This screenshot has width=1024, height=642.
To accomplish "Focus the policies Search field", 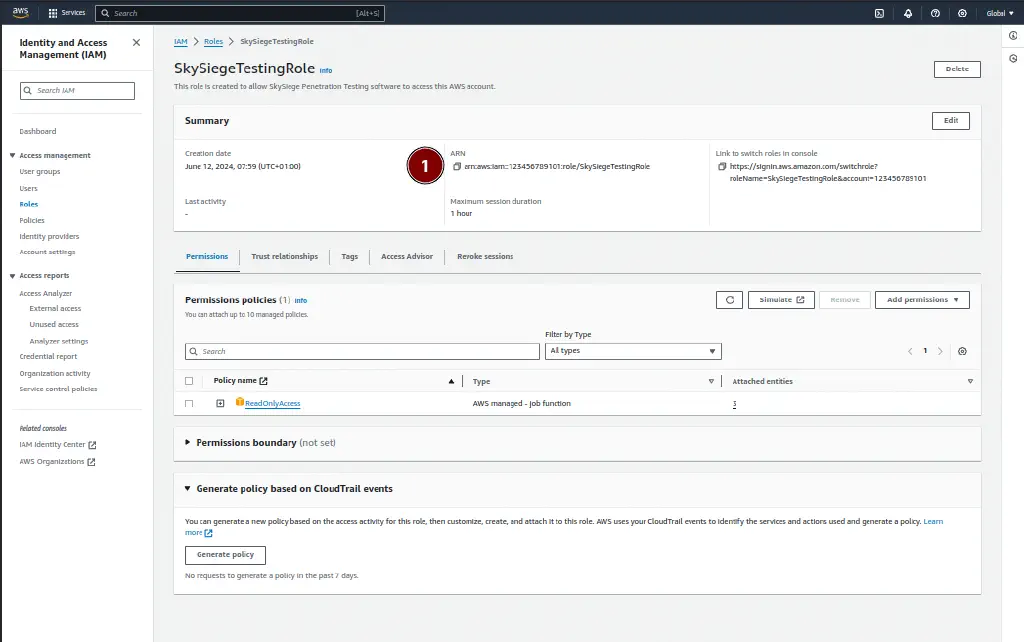I will click(362, 351).
